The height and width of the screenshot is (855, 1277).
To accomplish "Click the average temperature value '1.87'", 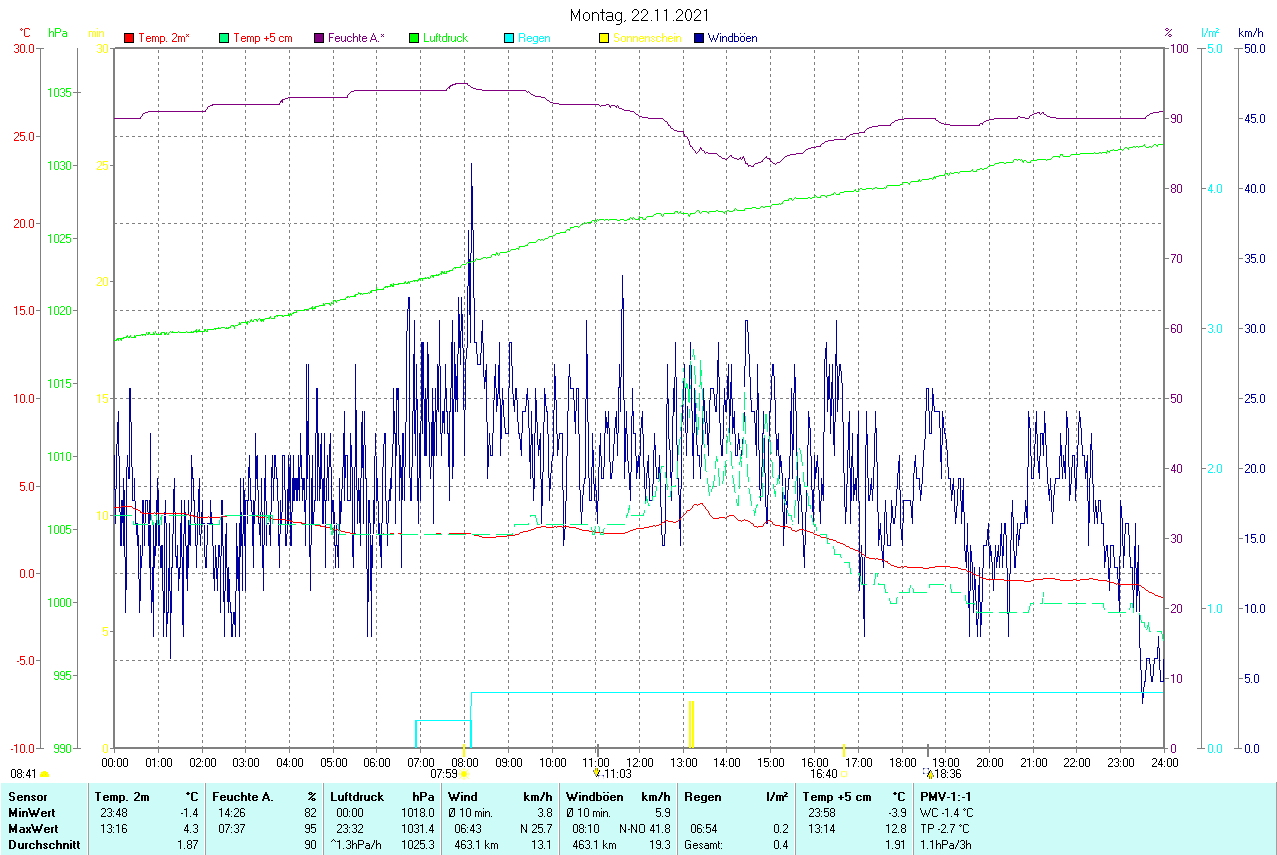I will (187, 845).
